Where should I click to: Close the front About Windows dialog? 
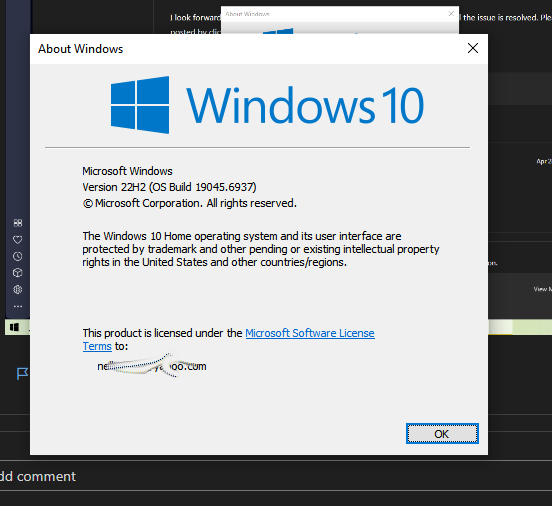pyautogui.click(x=472, y=48)
